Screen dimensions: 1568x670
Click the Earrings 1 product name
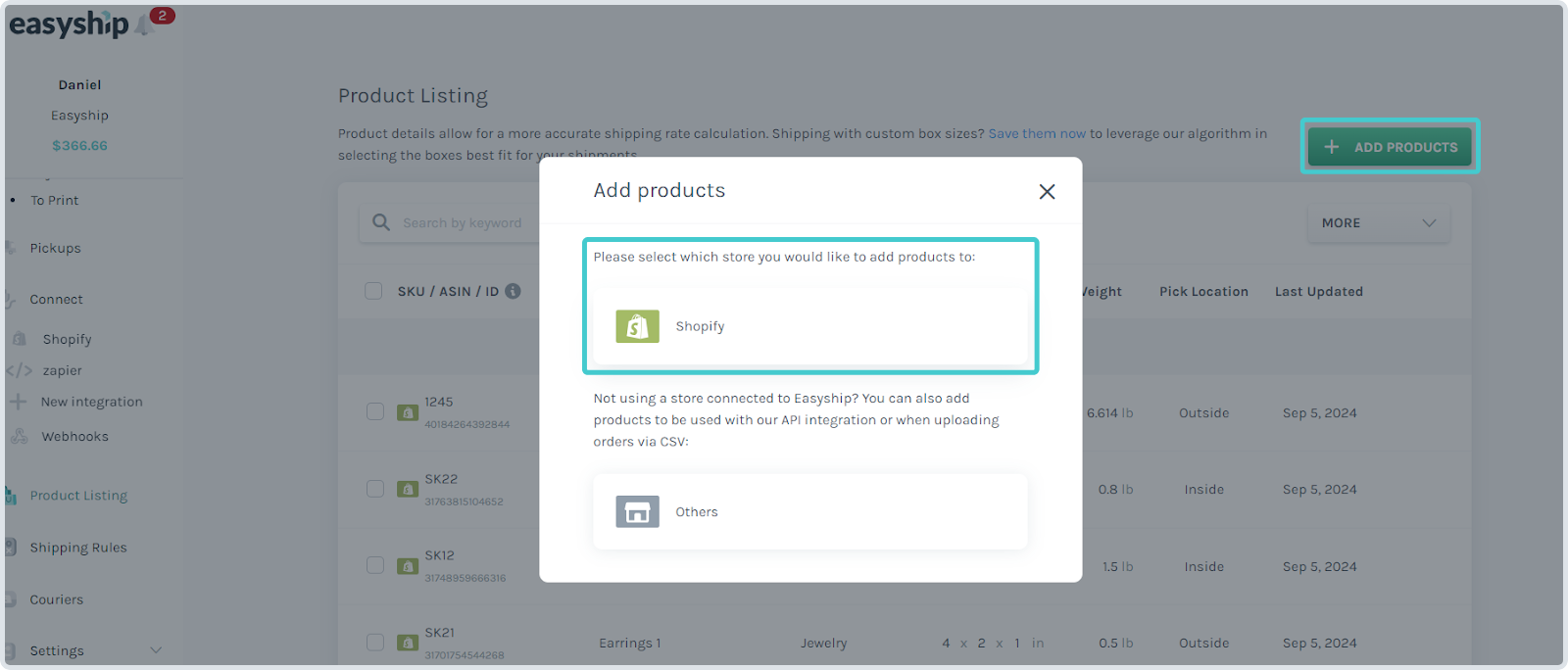(x=630, y=643)
